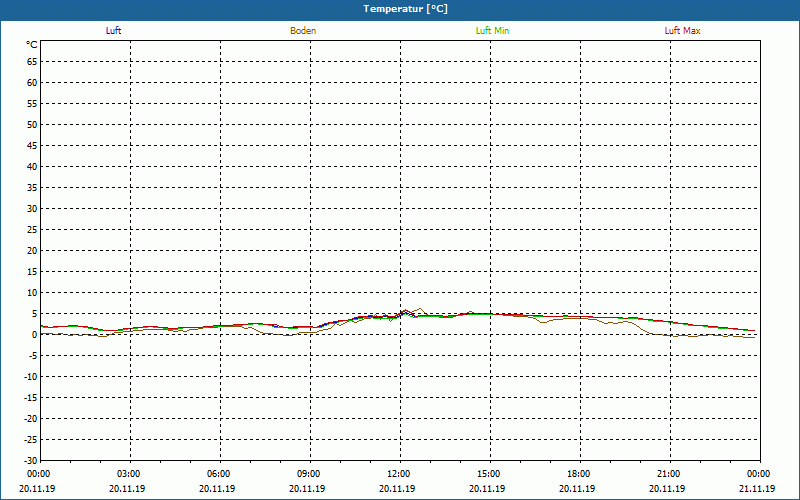This screenshot has width=800, height=500.
Task: Click the -10 value on the temperature axis
Action: (x=30, y=377)
